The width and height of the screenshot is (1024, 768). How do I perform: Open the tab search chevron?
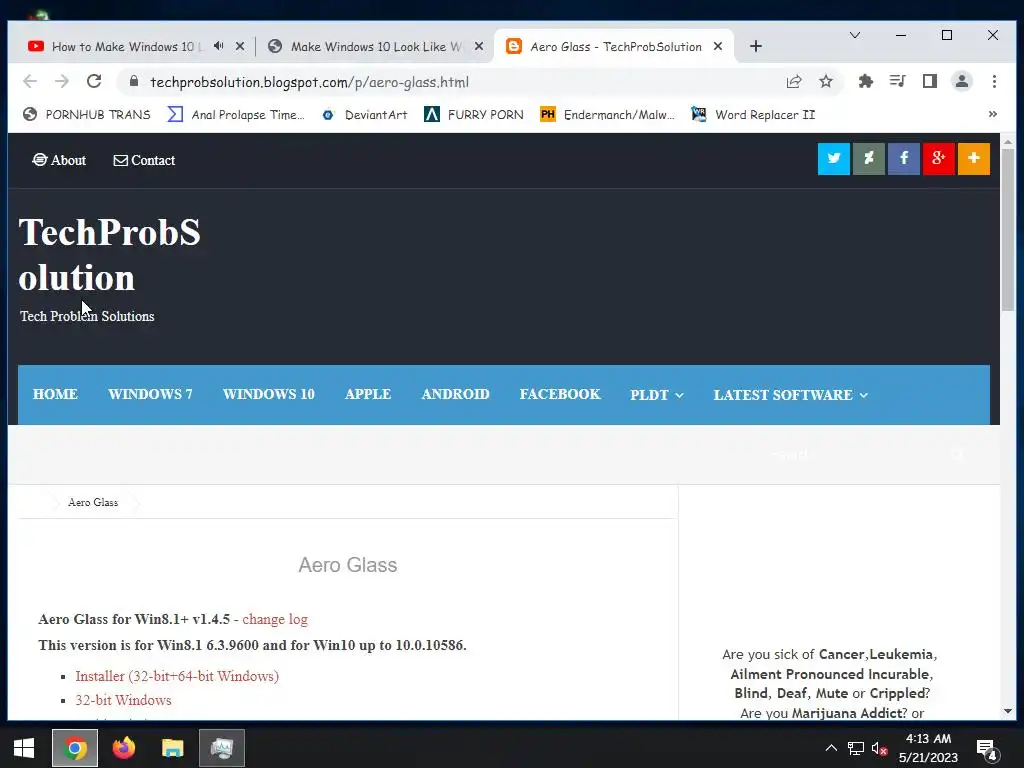(855, 35)
